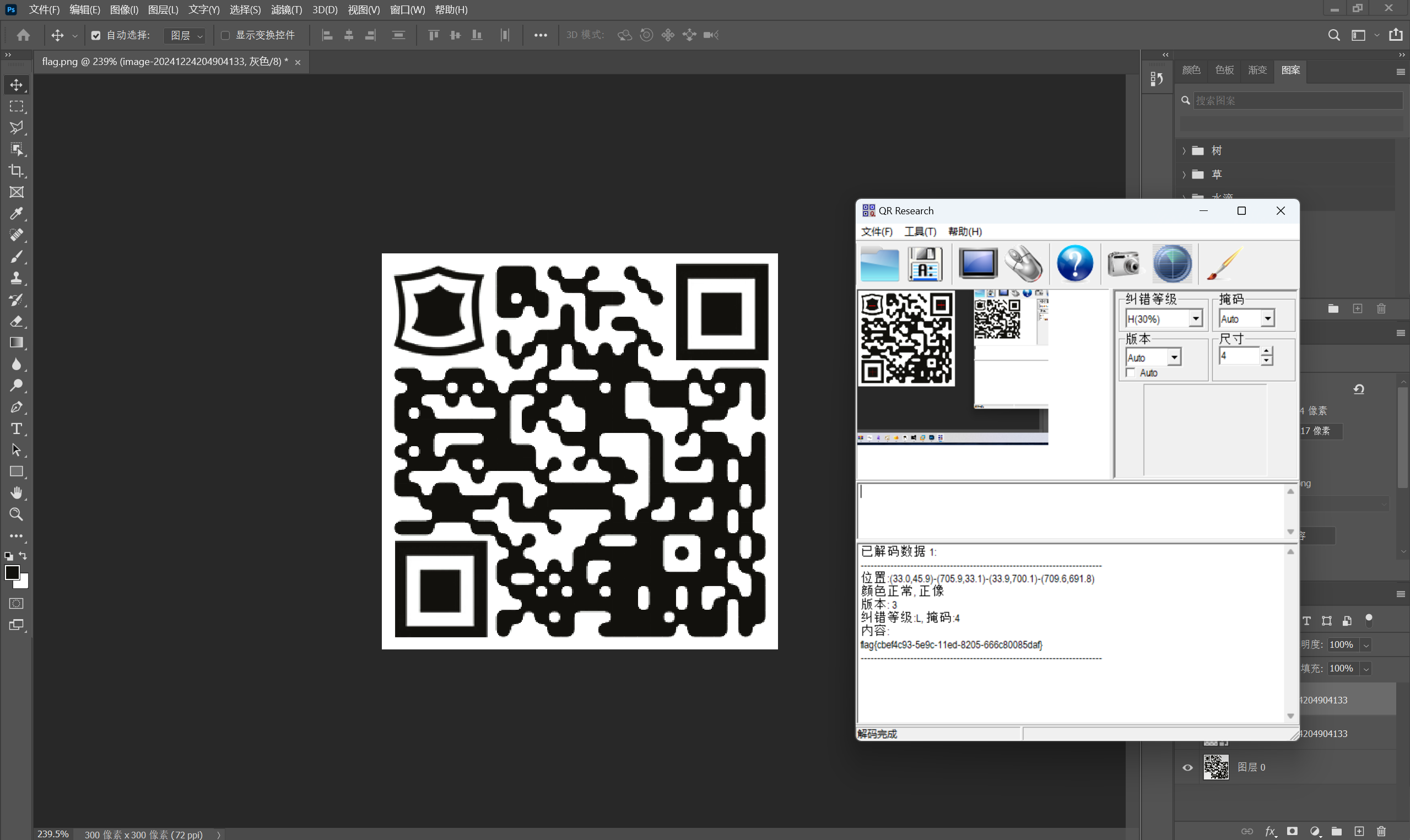This screenshot has width=1410, height=840.
Task: Close the flag.png document tab
Action: [298, 62]
